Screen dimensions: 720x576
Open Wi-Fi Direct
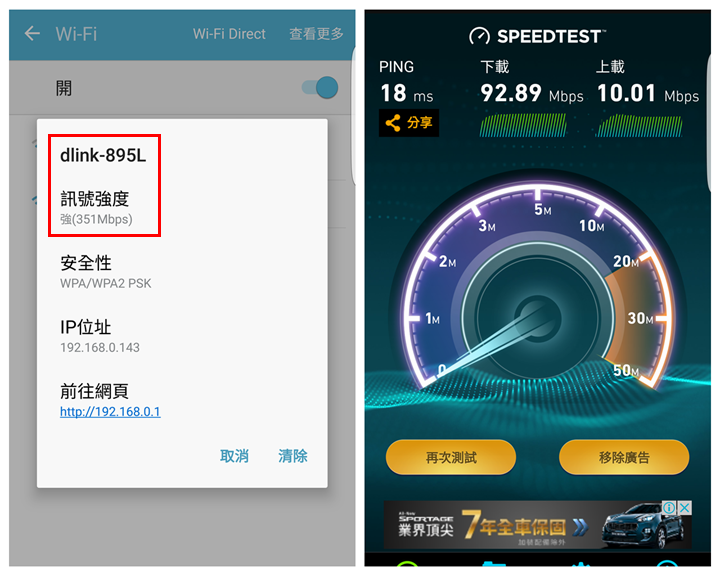pyautogui.click(x=229, y=34)
